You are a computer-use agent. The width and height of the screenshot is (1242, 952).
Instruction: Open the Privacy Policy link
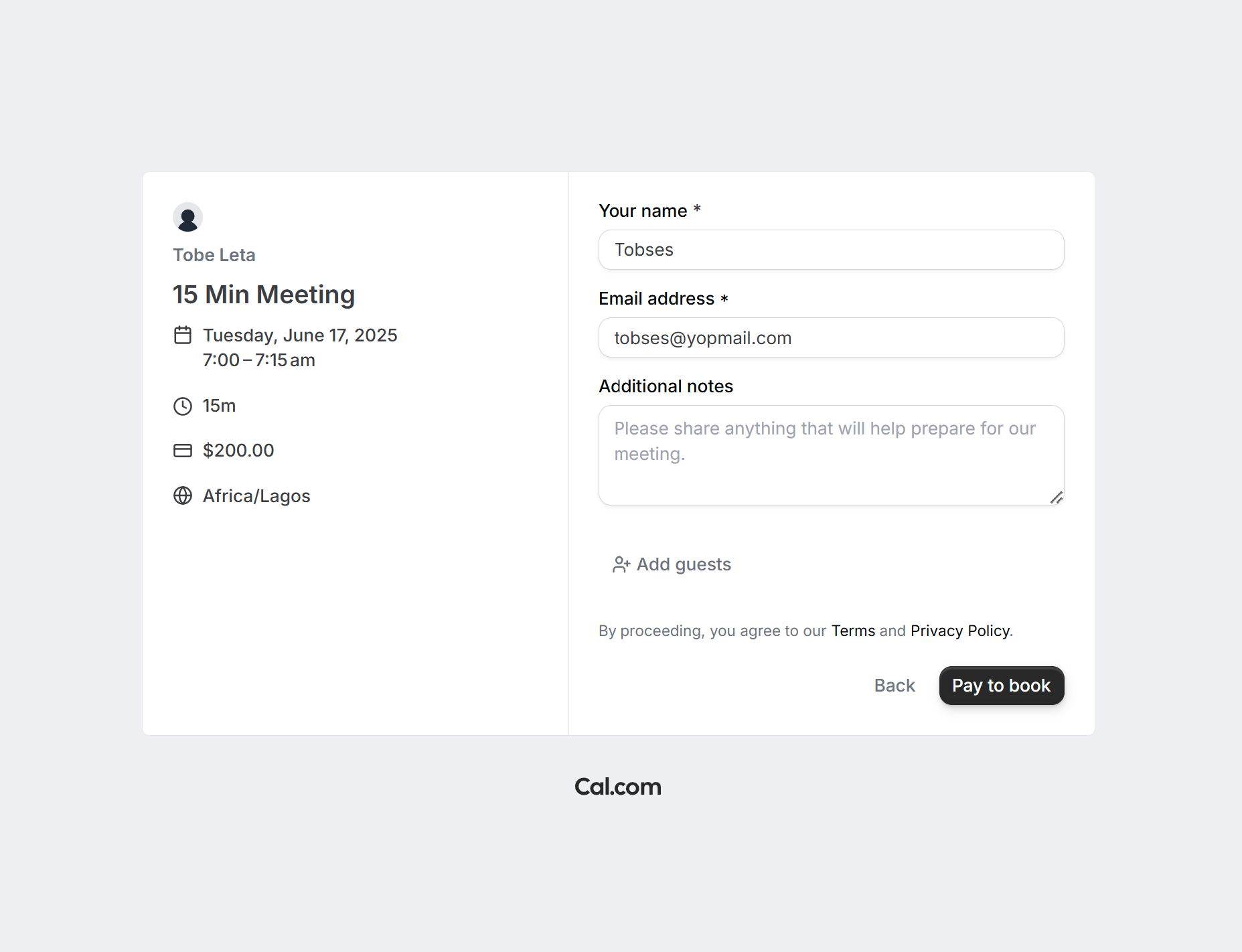click(960, 631)
